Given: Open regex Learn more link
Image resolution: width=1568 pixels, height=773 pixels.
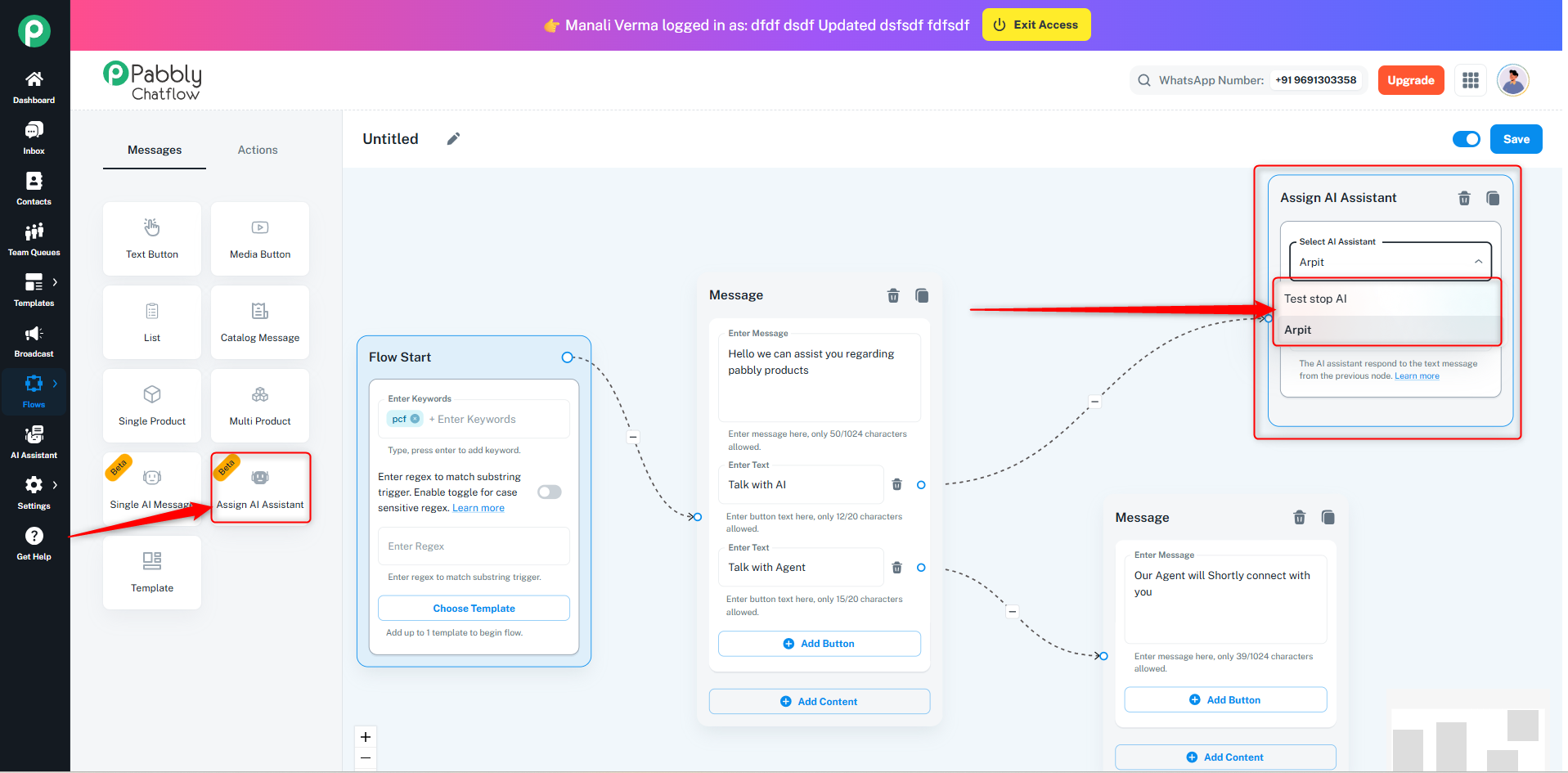Looking at the screenshot, I should coord(478,508).
